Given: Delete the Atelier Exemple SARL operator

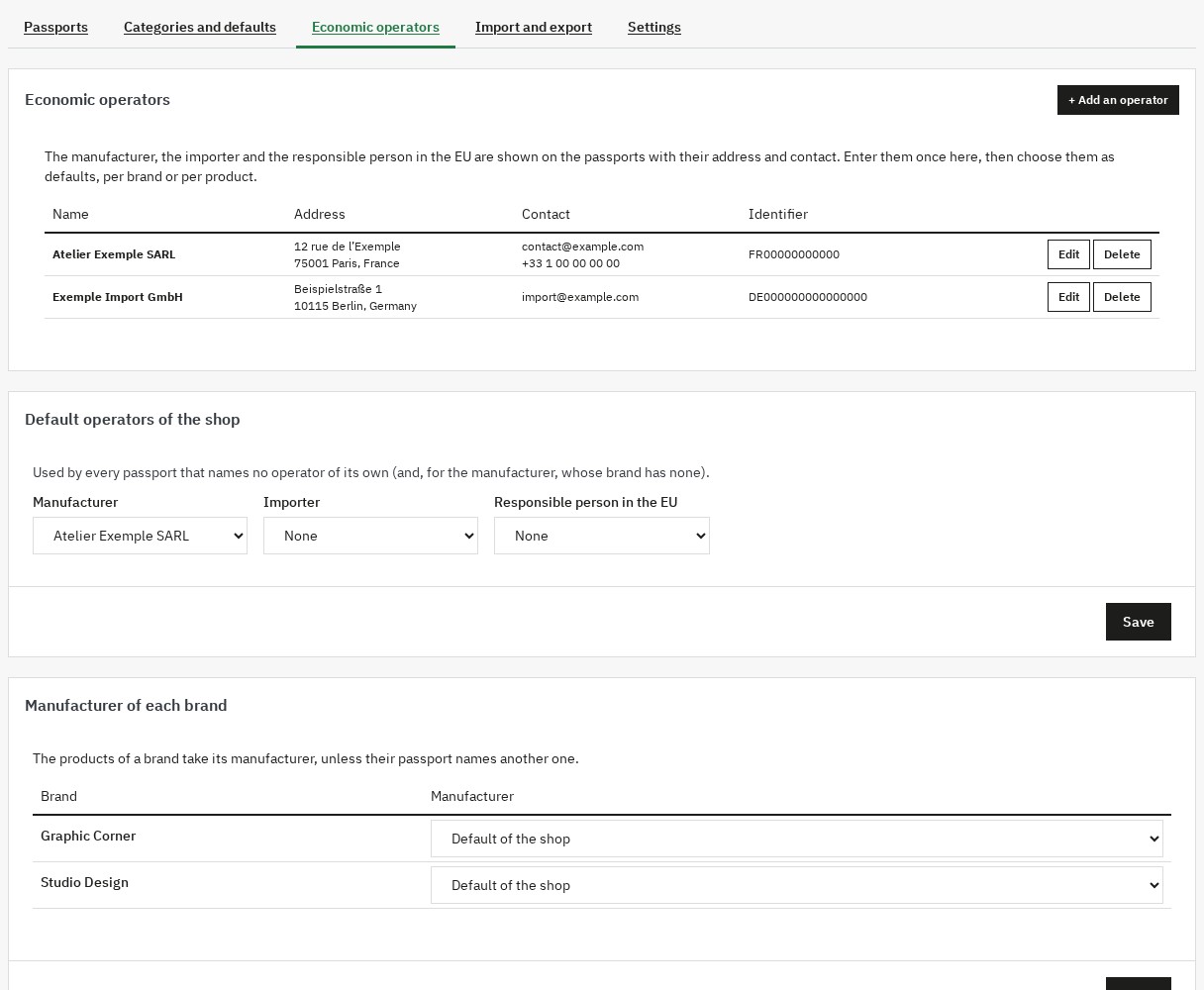Looking at the screenshot, I should (x=1122, y=254).
